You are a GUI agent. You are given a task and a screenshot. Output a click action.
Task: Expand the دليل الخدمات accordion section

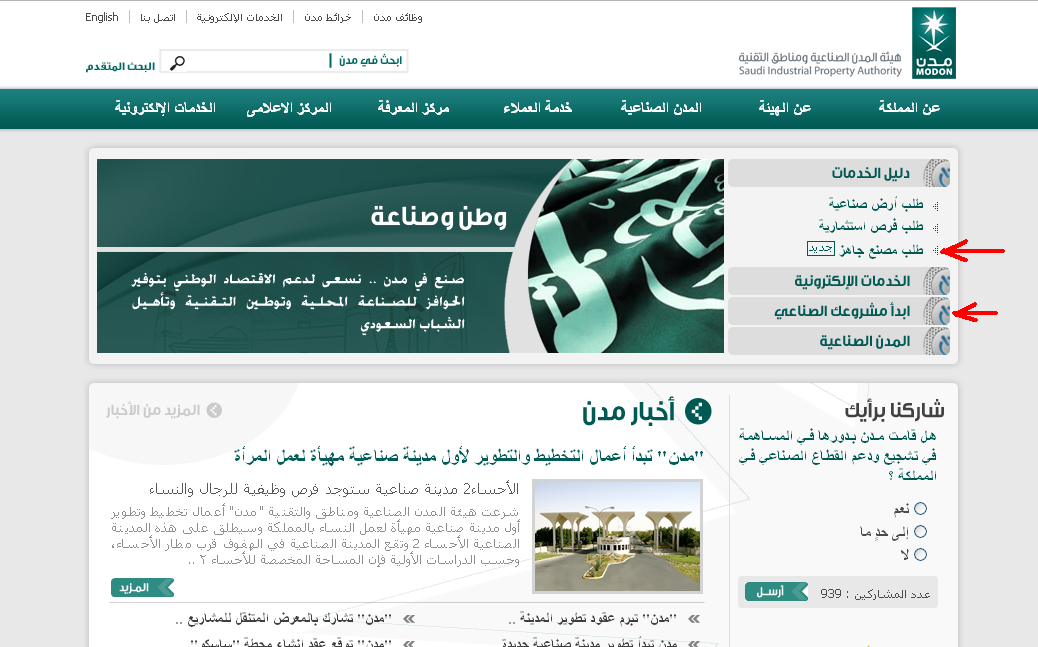tap(839, 174)
